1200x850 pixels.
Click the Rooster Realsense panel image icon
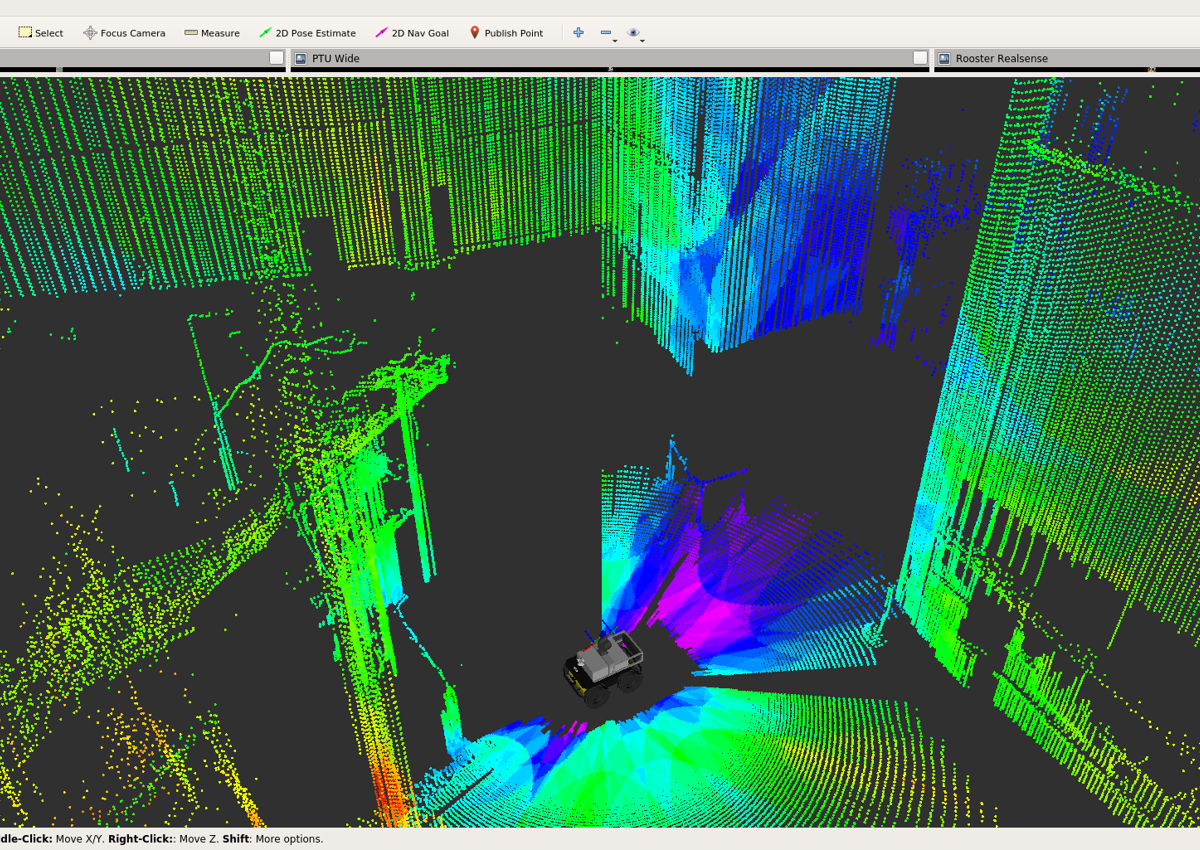(944, 59)
